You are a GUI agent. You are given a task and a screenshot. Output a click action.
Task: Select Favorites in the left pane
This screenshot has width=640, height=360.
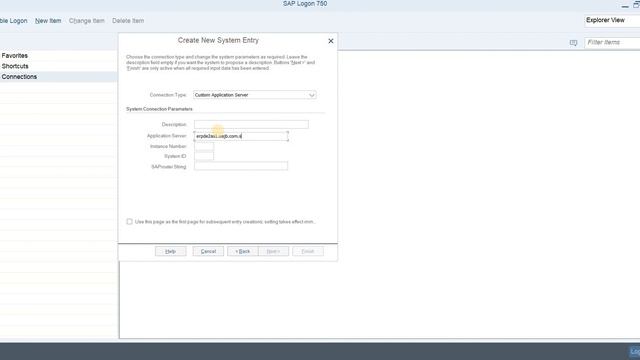coord(15,56)
